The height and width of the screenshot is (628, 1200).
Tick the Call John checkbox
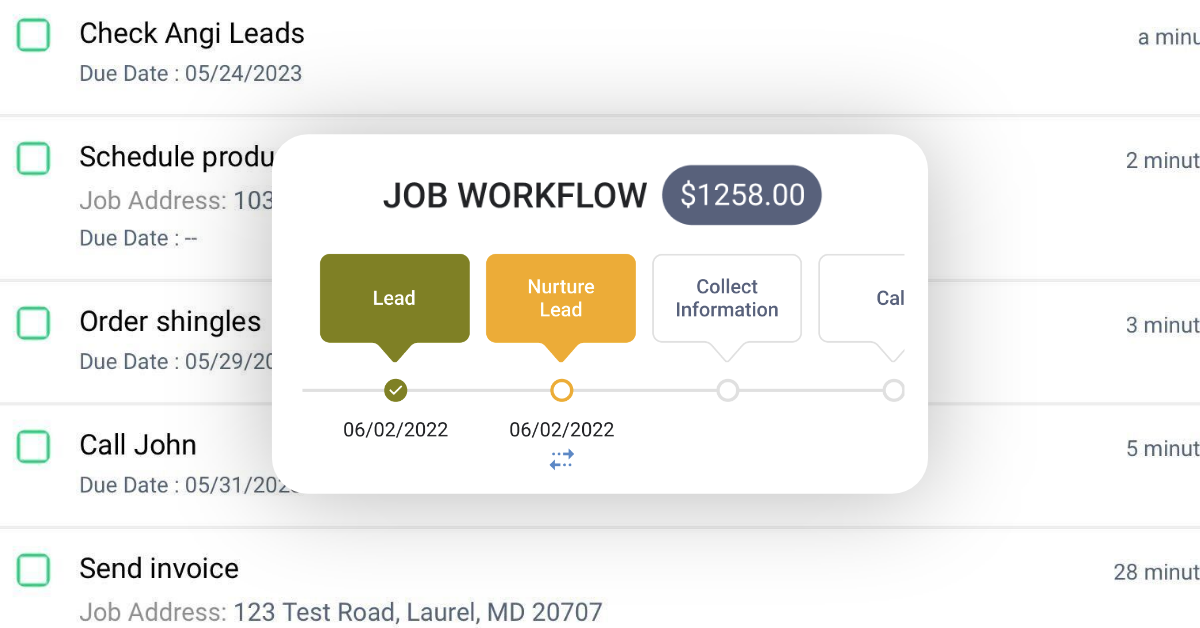[x=35, y=447]
